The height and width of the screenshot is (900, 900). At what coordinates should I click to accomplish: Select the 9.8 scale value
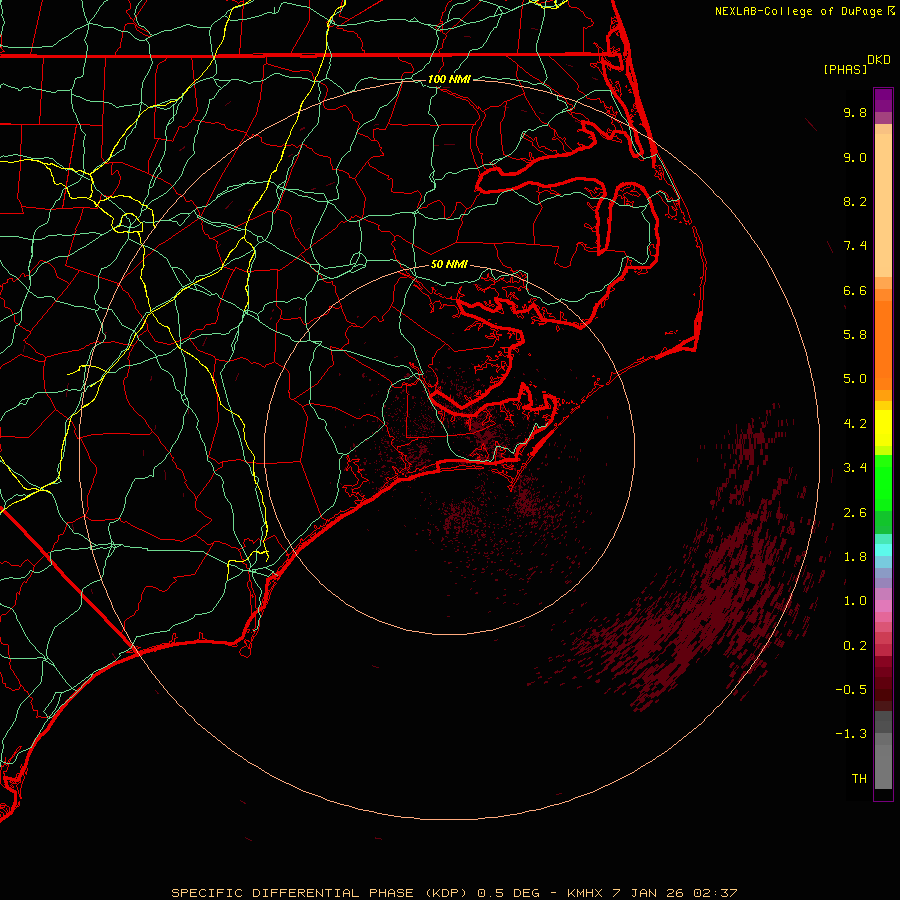click(x=855, y=112)
